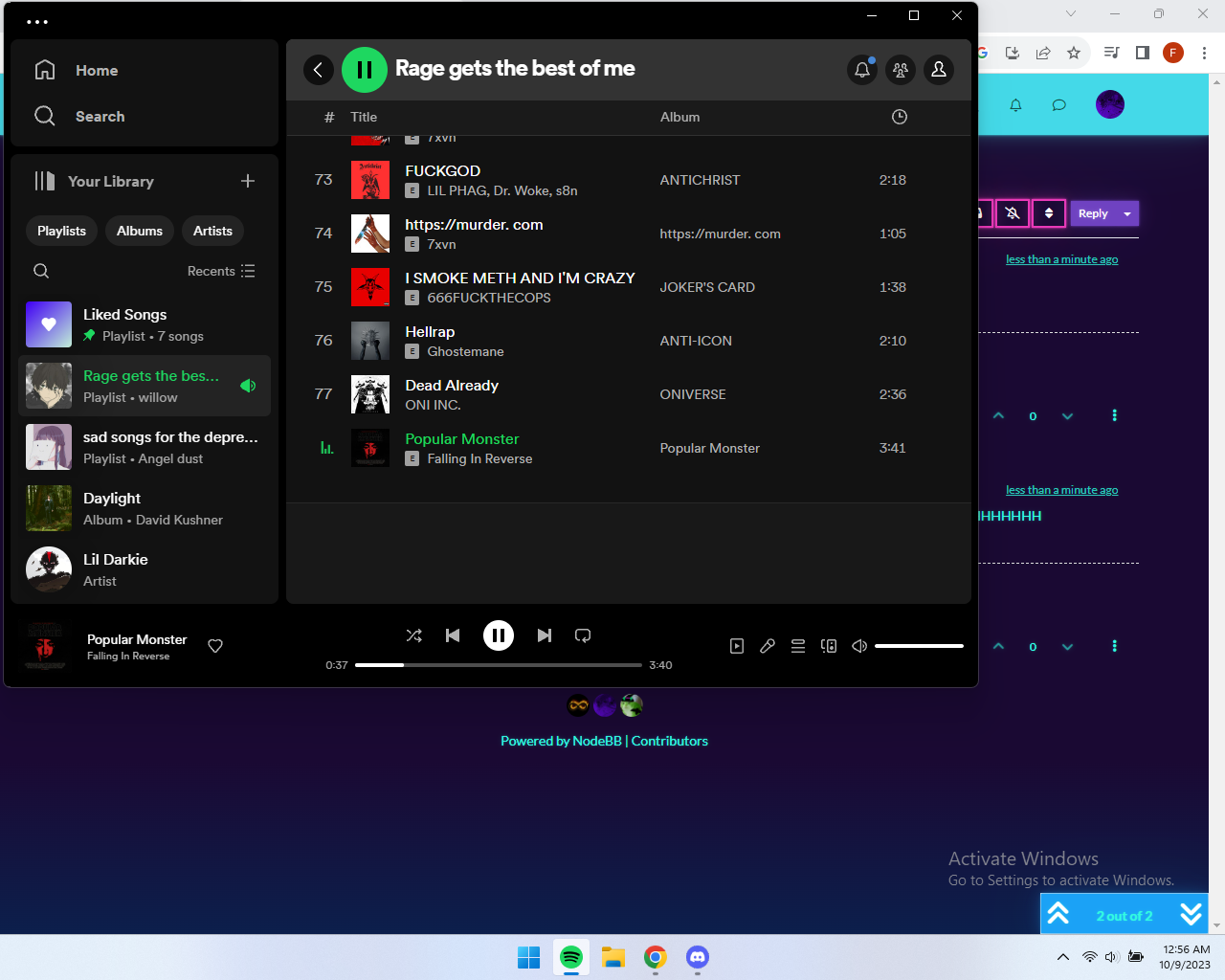Open 7xvn artist link under https://murder. com
Viewport: 1225px width, 980px height.
[x=441, y=244]
